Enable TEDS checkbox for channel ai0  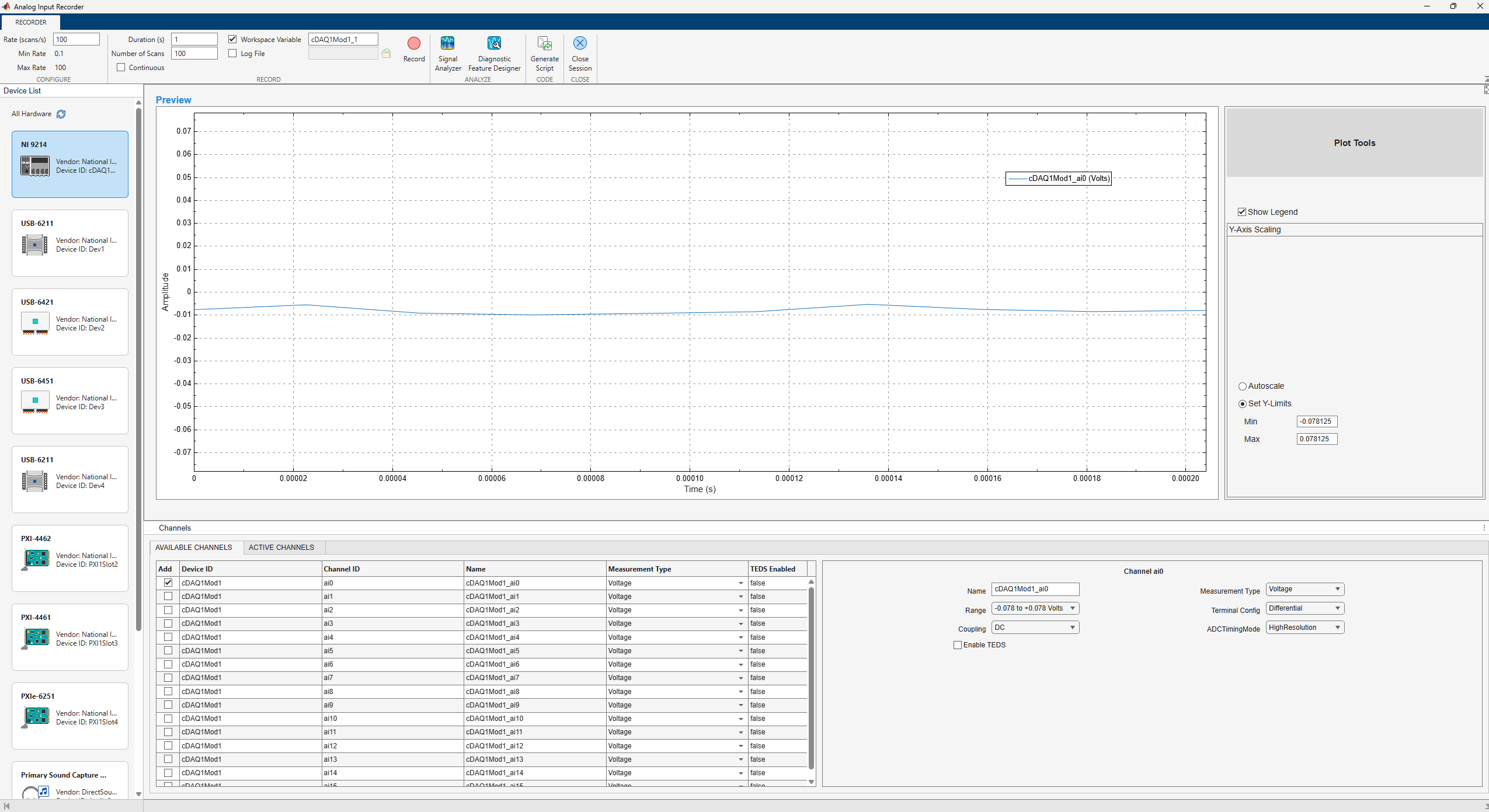[958, 645]
